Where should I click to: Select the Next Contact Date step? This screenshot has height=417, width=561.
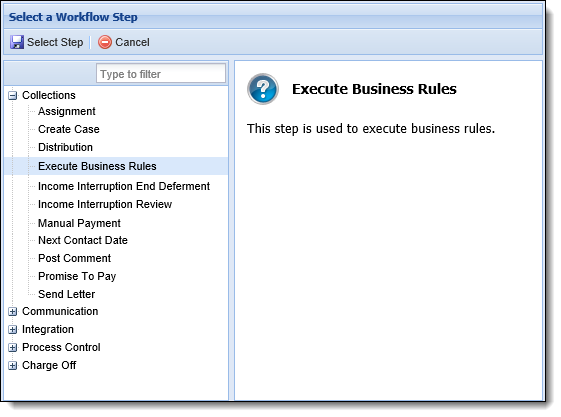(83, 240)
